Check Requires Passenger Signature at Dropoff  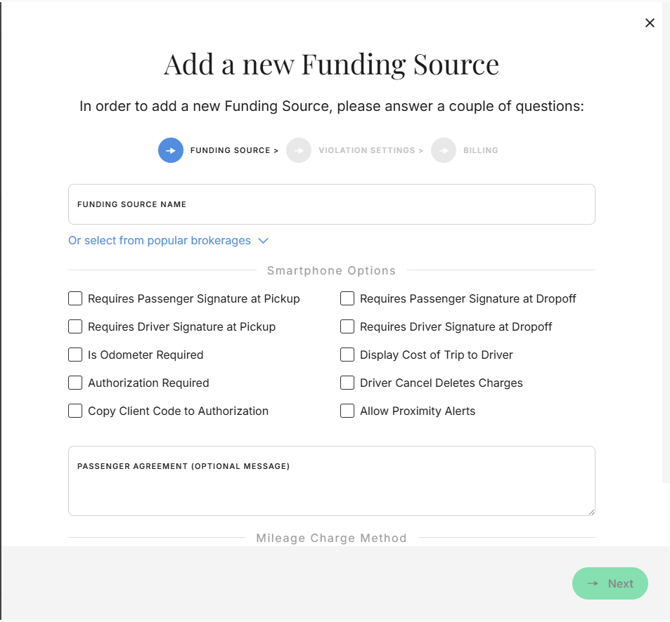[347, 298]
